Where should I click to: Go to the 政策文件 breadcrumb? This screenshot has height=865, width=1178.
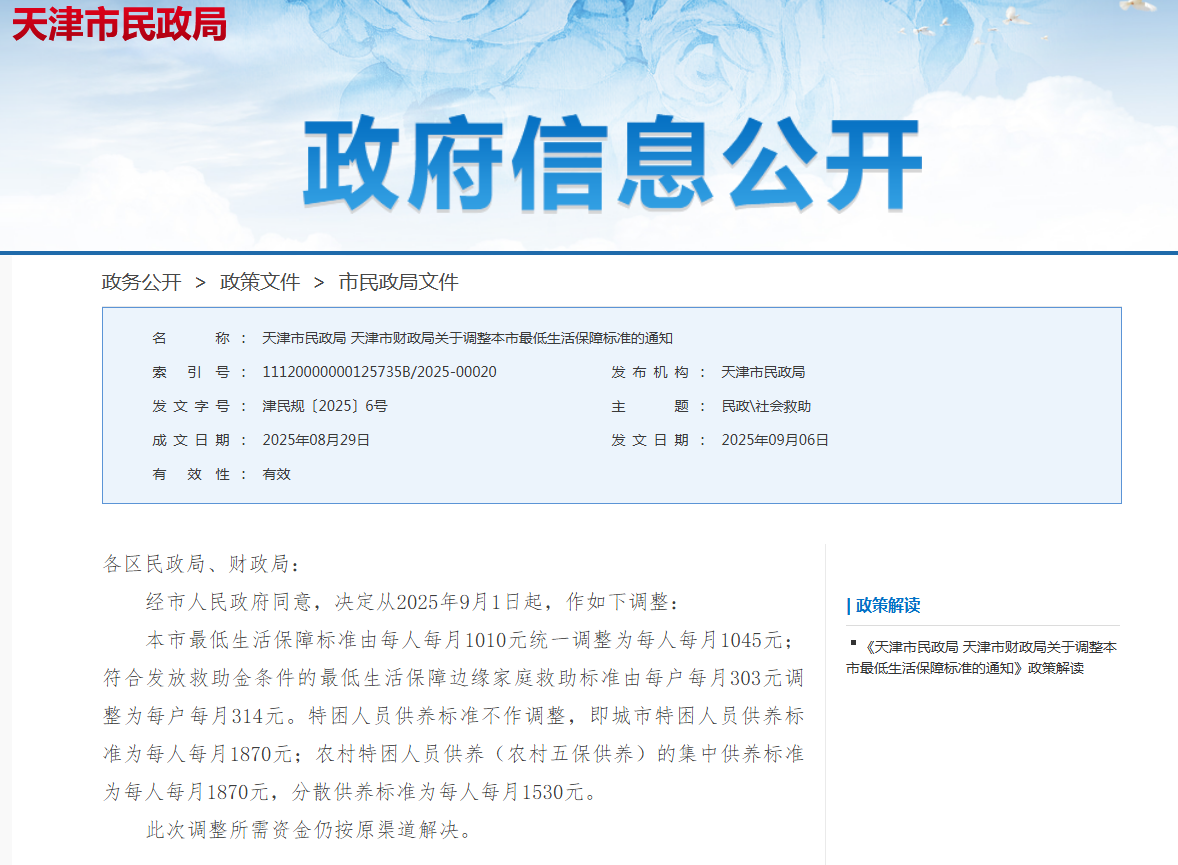pos(260,283)
